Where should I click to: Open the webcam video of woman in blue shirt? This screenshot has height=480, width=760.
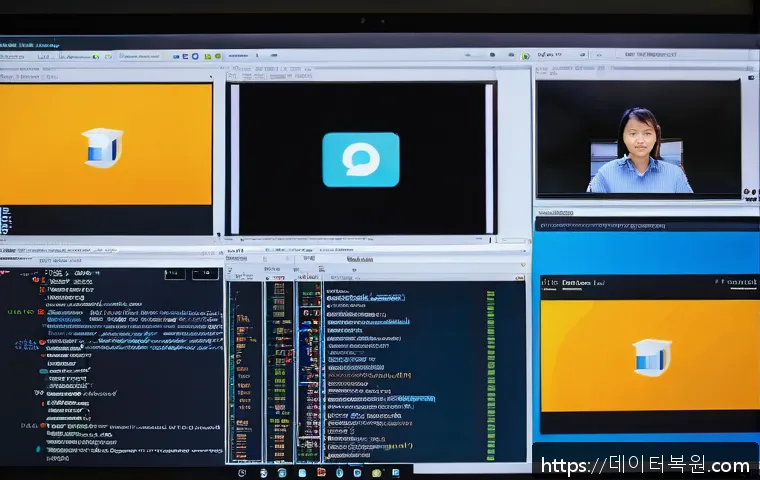tap(637, 138)
